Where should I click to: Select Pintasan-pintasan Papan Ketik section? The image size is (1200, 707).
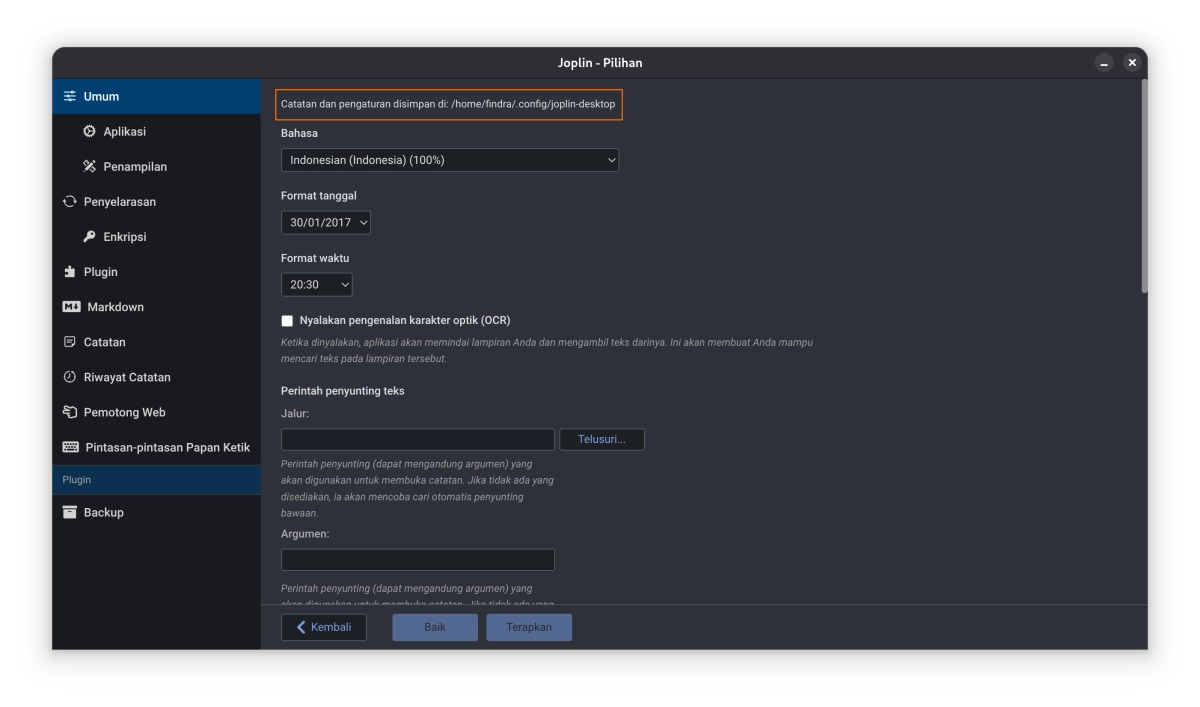[167, 447]
